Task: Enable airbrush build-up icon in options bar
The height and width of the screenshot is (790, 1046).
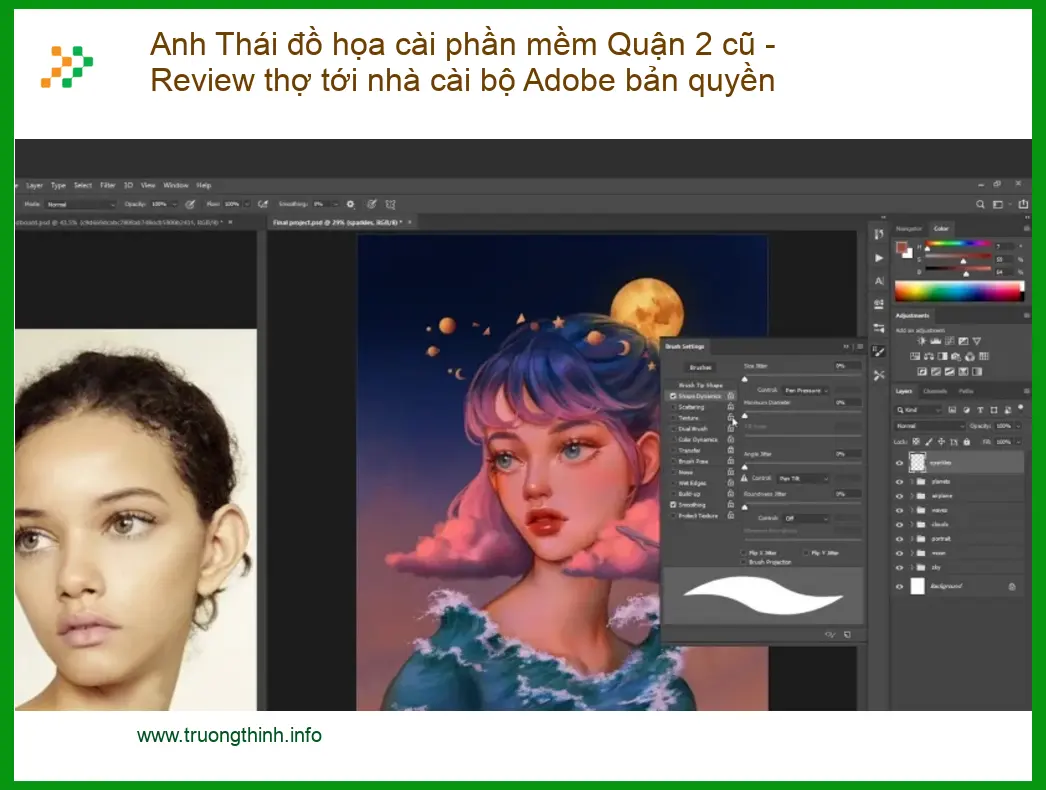Action: tap(264, 204)
